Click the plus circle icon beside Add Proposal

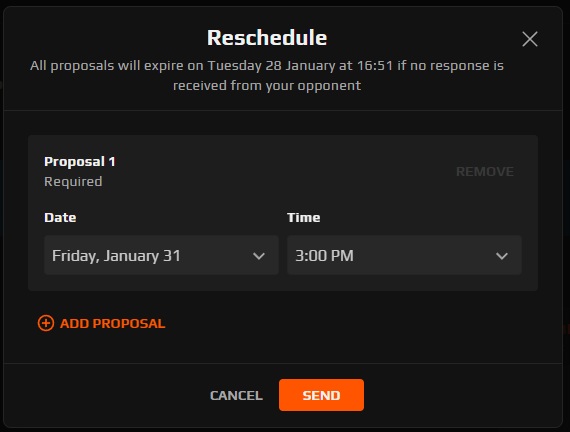46,323
